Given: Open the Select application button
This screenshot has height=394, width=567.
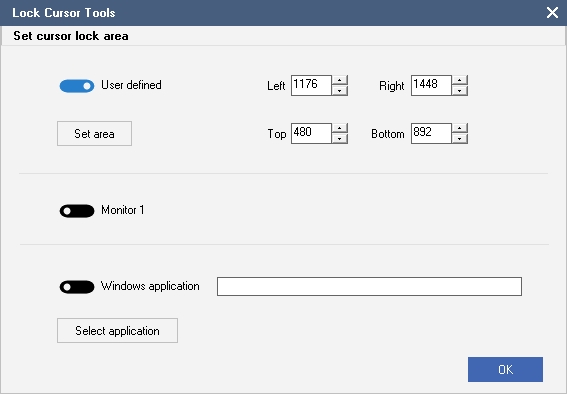Looking at the screenshot, I should (x=118, y=330).
